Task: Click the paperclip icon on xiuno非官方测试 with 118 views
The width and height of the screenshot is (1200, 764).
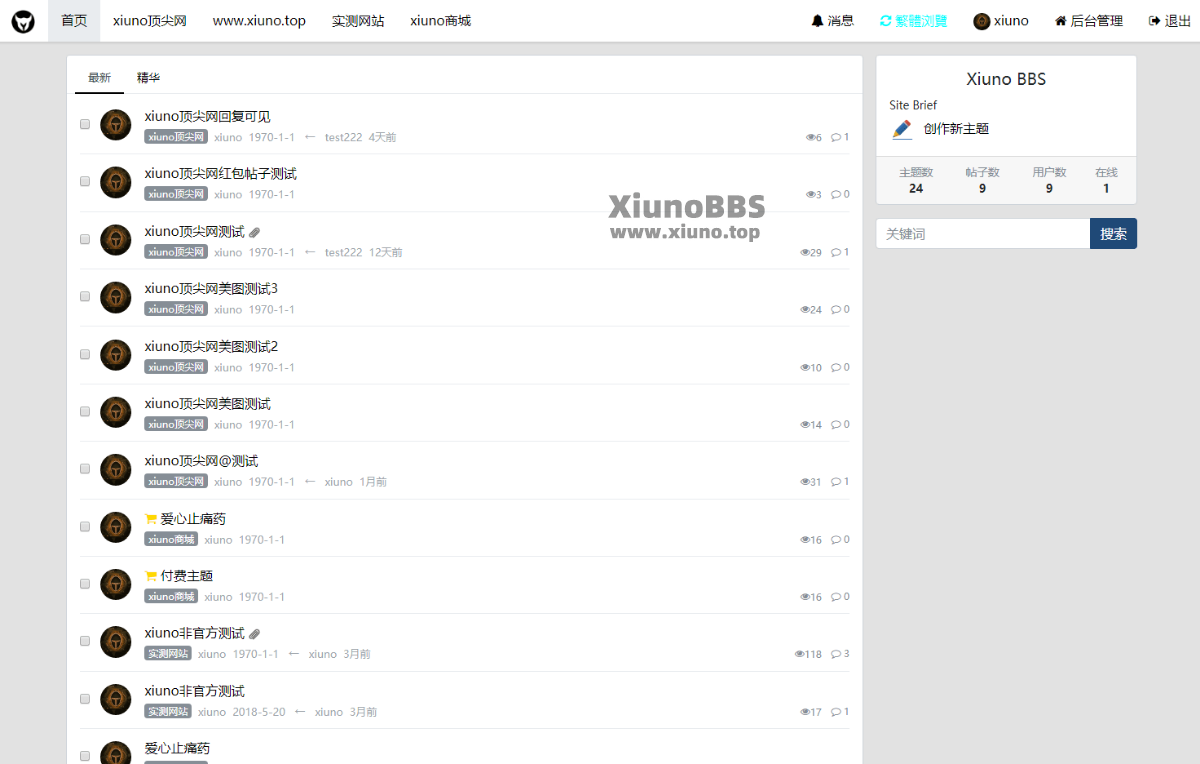Action: pyautogui.click(x=255, y=634)
